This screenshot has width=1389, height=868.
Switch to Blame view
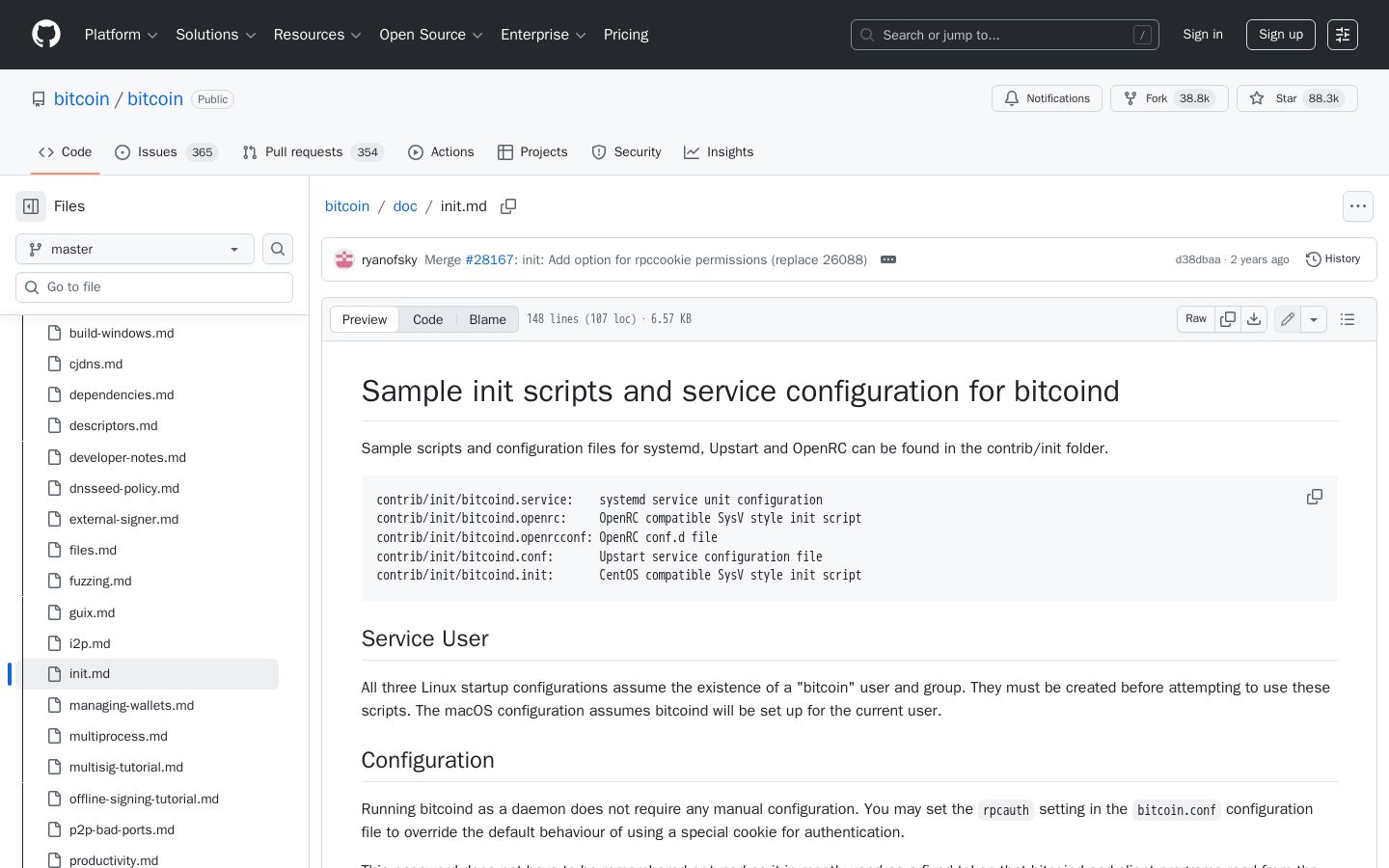(x=488, y=319)
